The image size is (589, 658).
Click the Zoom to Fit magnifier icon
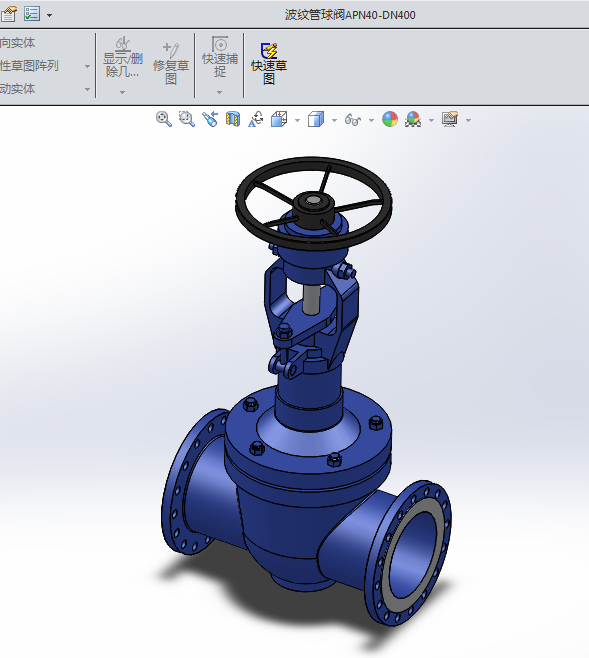(x=164, y=119)
